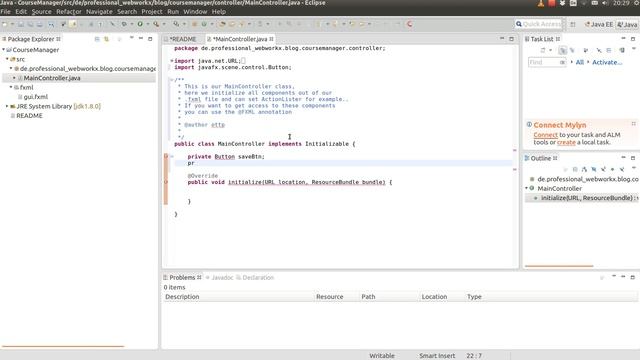Toggle Link with Editor in Package Explorer

(107, 39)
